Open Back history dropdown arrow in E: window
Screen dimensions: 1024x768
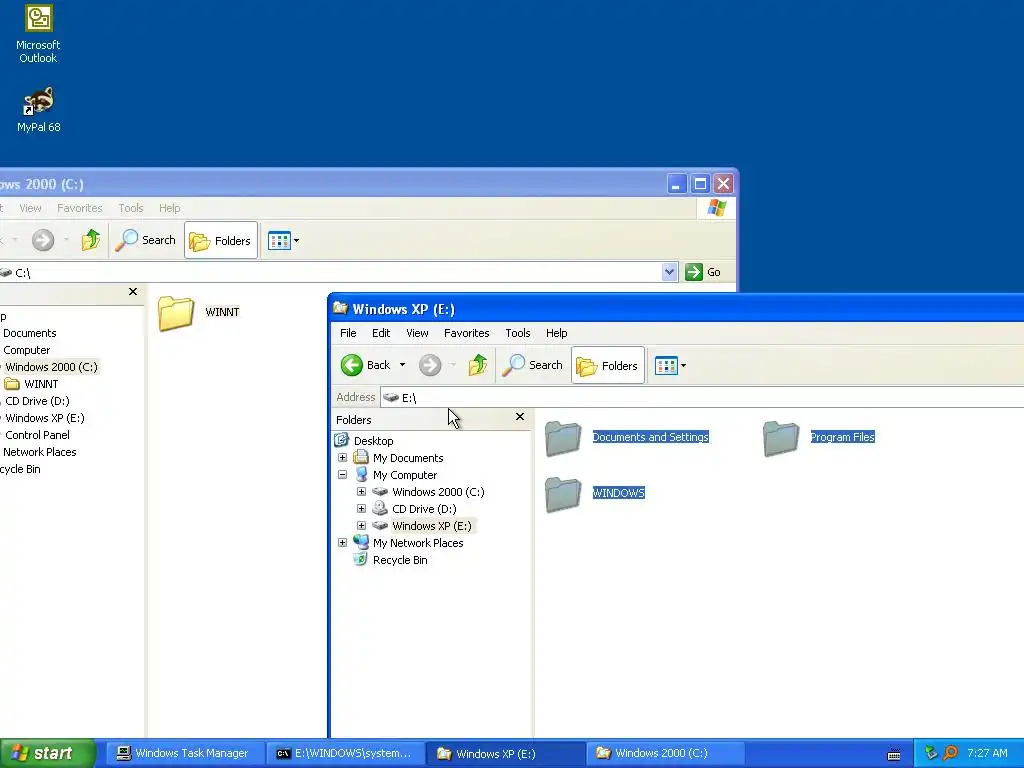pos(402,365)
